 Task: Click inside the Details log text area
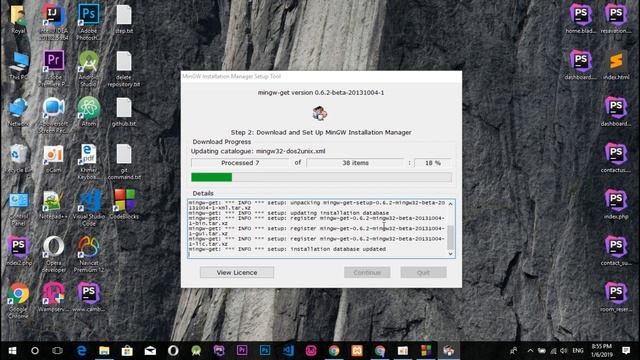(317, 229)
